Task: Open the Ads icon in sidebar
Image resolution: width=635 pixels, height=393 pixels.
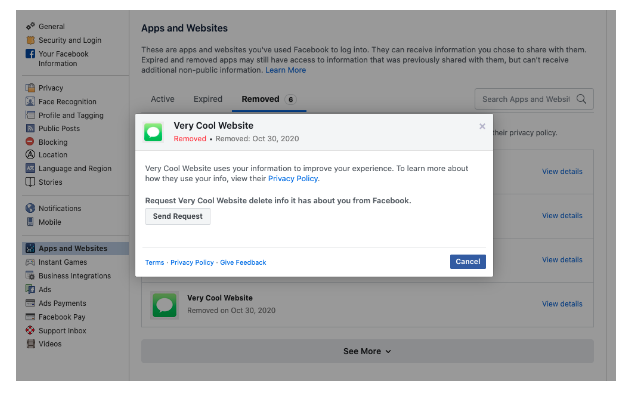Action: [x=30, y=289]
